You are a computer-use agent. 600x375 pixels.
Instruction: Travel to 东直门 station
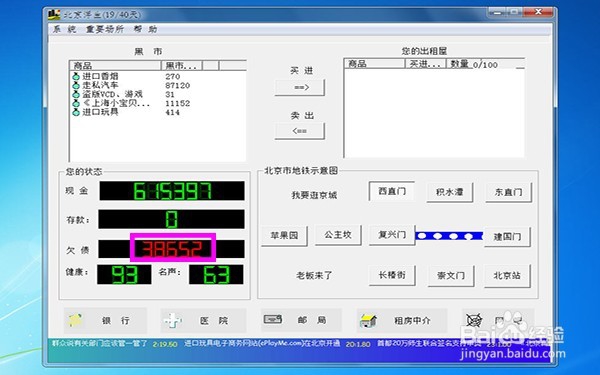coord(508,192)
